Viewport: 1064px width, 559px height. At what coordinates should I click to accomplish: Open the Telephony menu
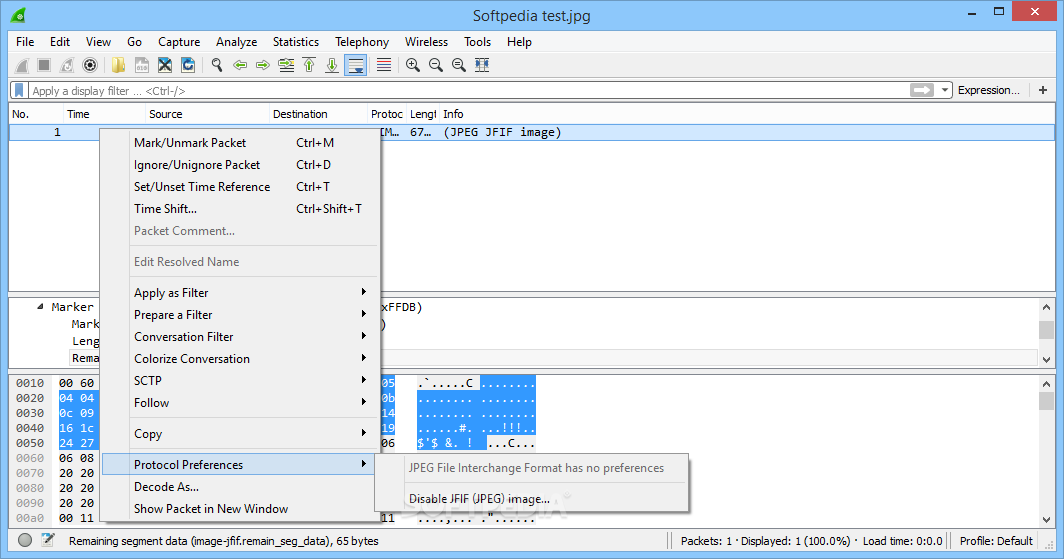[362, 42]
